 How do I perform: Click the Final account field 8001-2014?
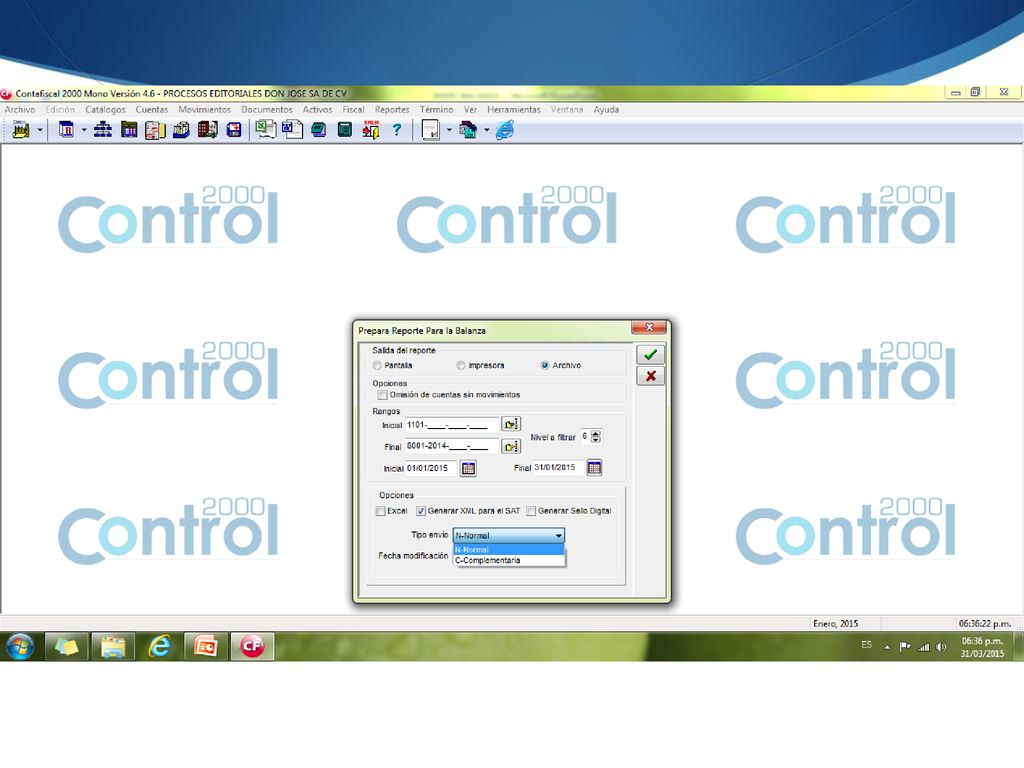pyautogui.click(x=451, y=447)
